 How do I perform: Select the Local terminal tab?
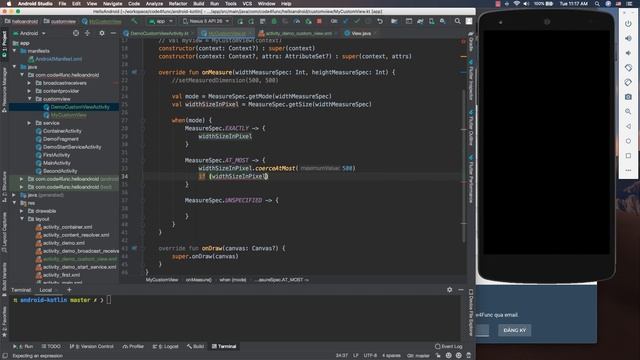[46, 290]
